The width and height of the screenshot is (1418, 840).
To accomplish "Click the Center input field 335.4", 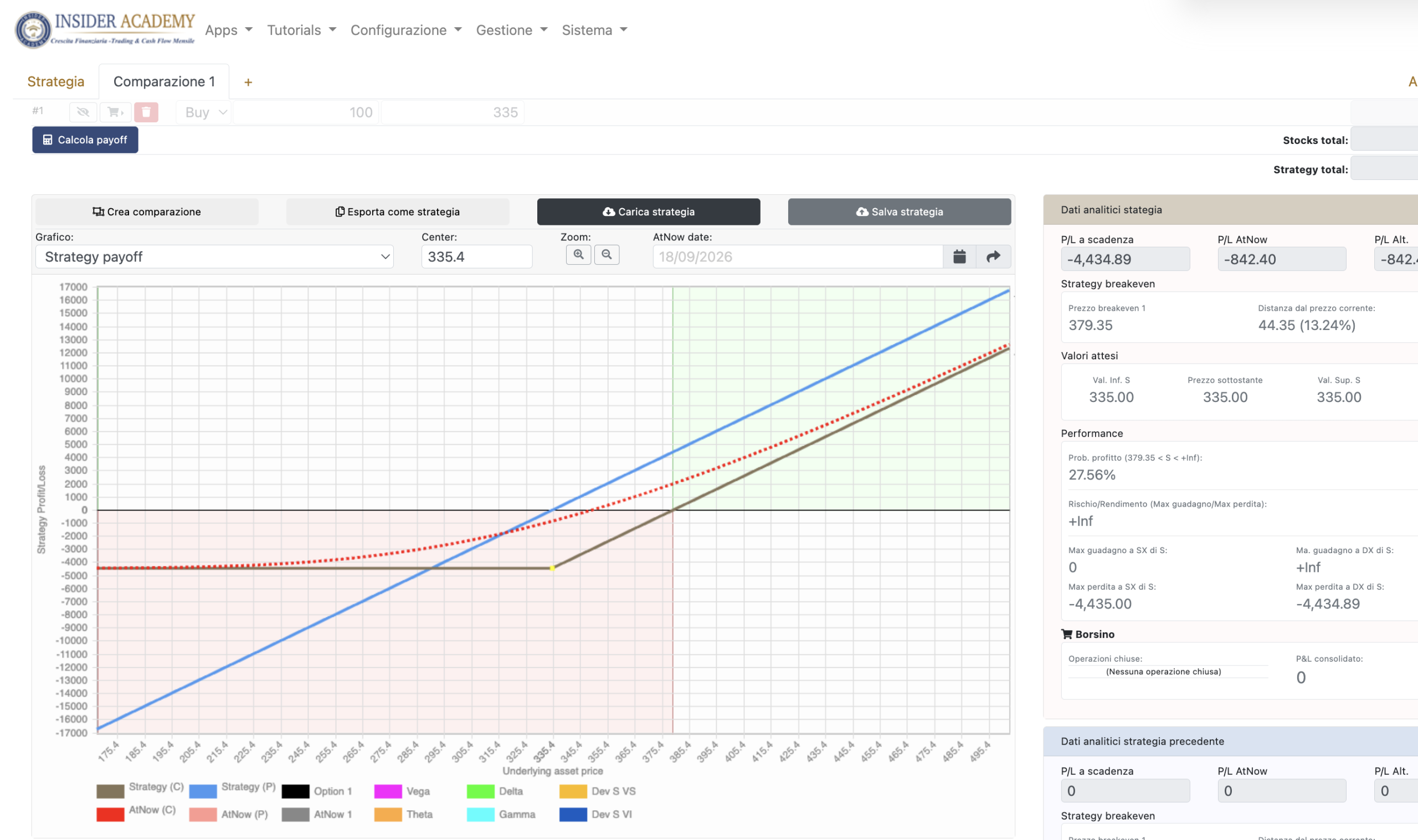I will coord(477,256).
